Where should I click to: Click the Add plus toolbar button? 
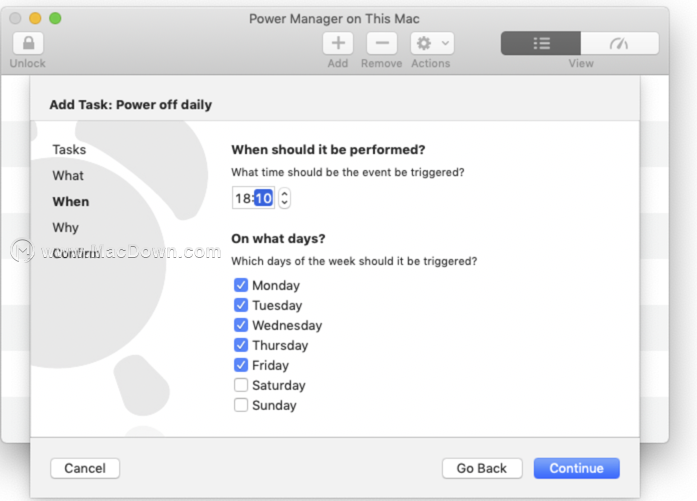coord(338,43)
